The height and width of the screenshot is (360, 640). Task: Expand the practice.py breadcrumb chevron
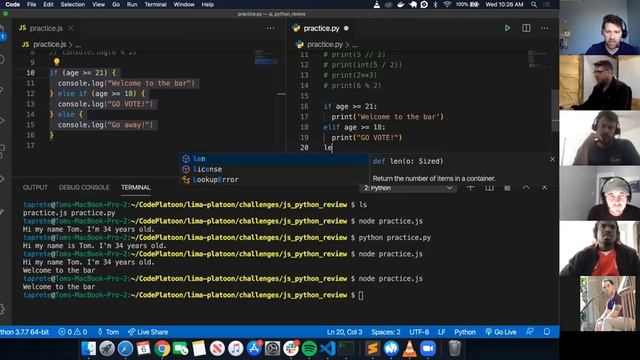(x=347, y=44)
